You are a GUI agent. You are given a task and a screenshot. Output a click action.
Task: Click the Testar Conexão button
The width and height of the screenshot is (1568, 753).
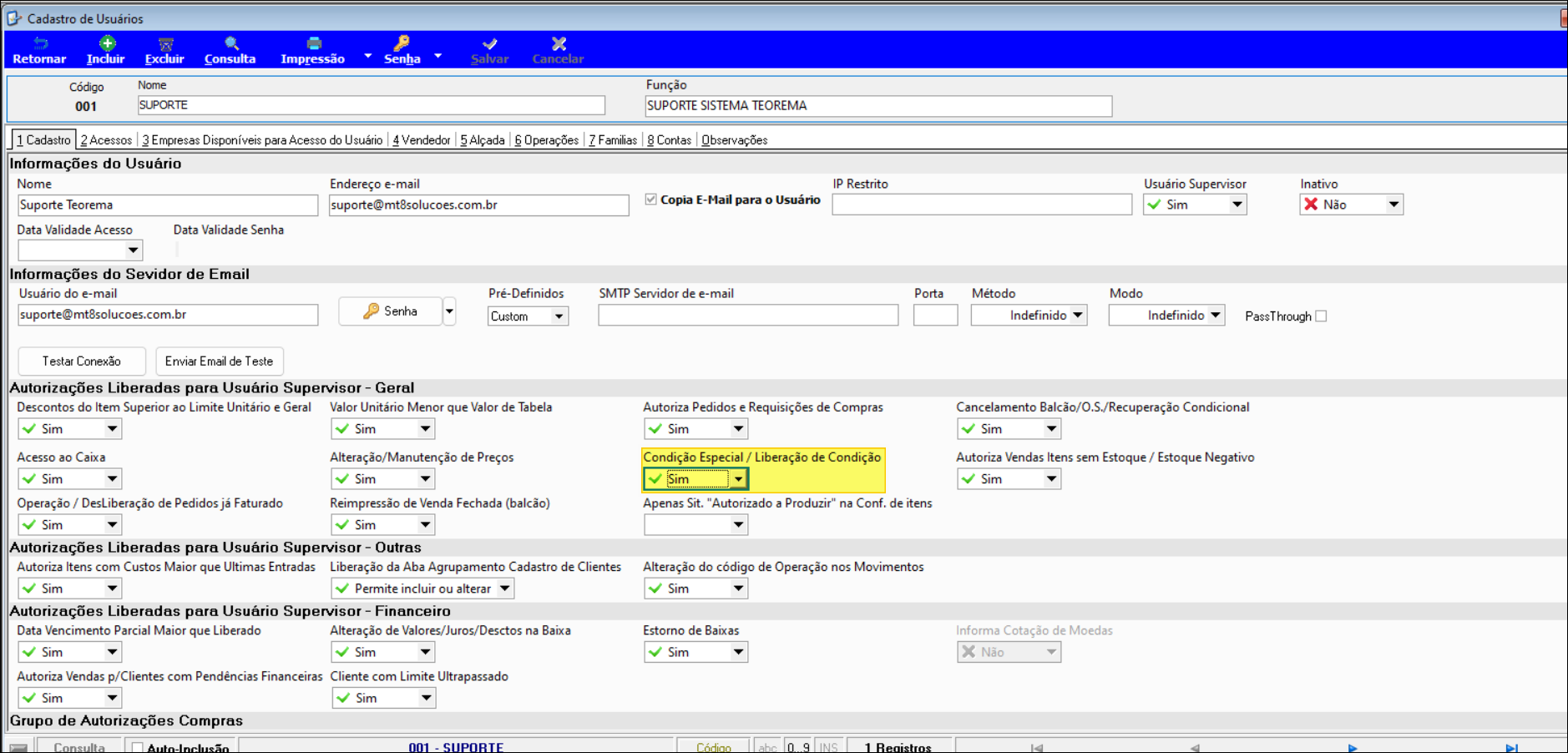82,361
